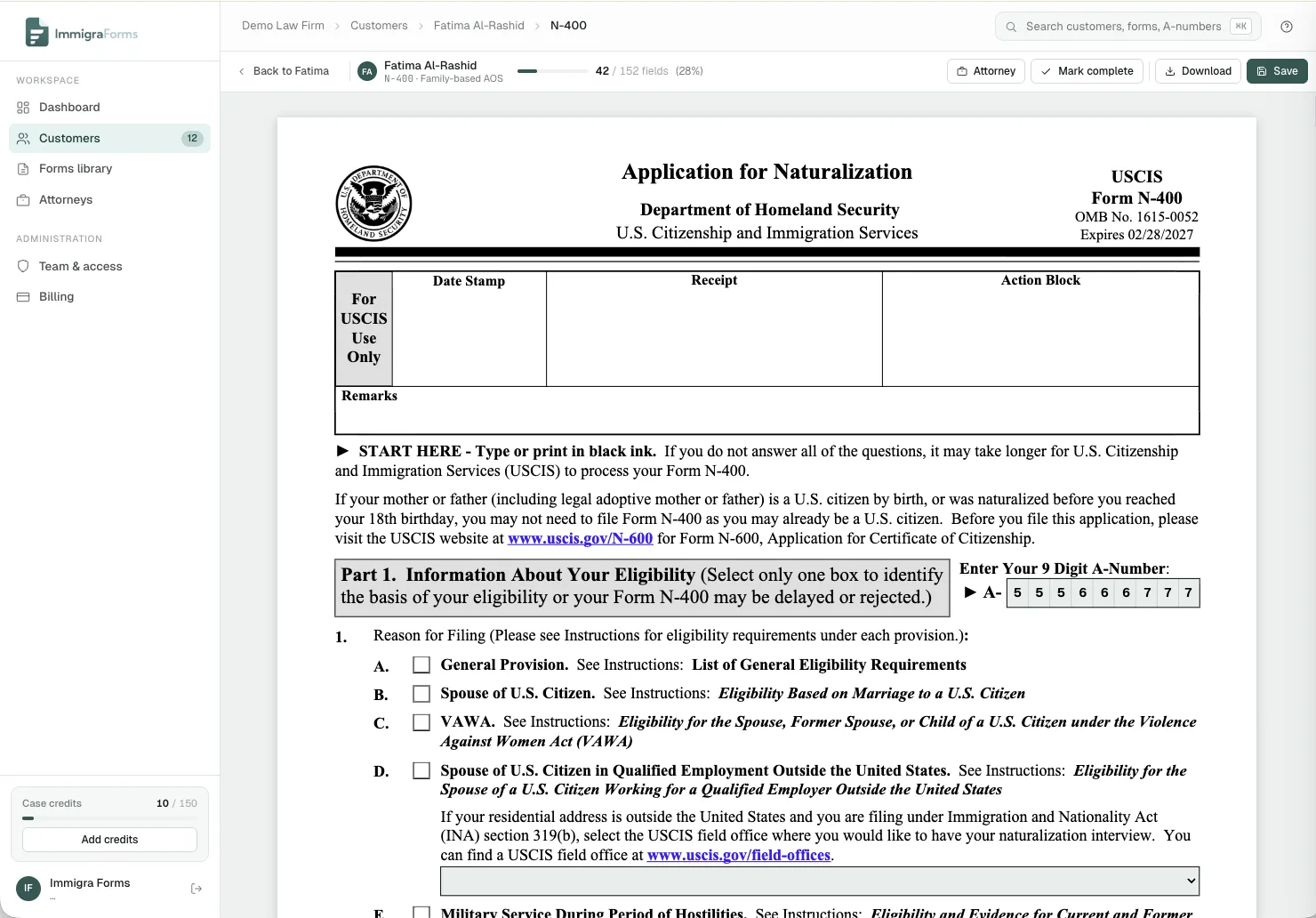The height and width of the screenshot is (918, 1316).
Task: Open Dashboard in sidebar
Action: coord(109,108)
